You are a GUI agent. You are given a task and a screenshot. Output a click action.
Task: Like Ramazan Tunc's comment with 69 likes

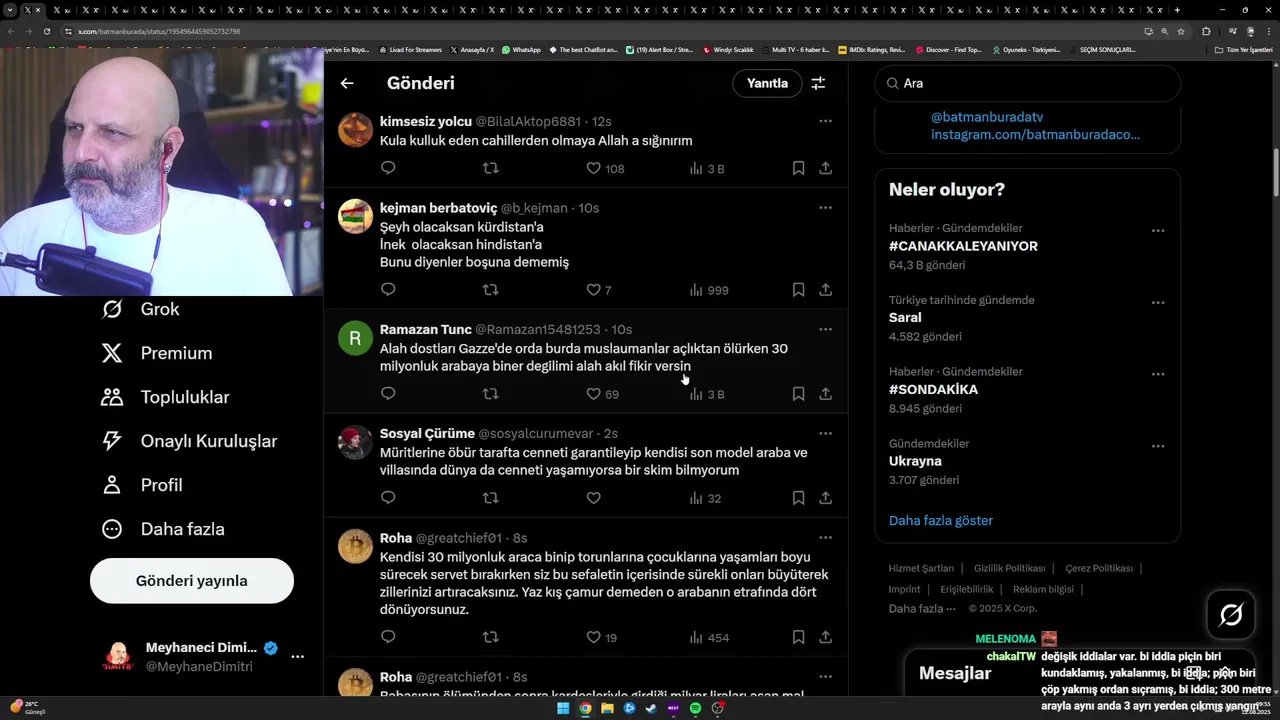click(x=602, y=394)
